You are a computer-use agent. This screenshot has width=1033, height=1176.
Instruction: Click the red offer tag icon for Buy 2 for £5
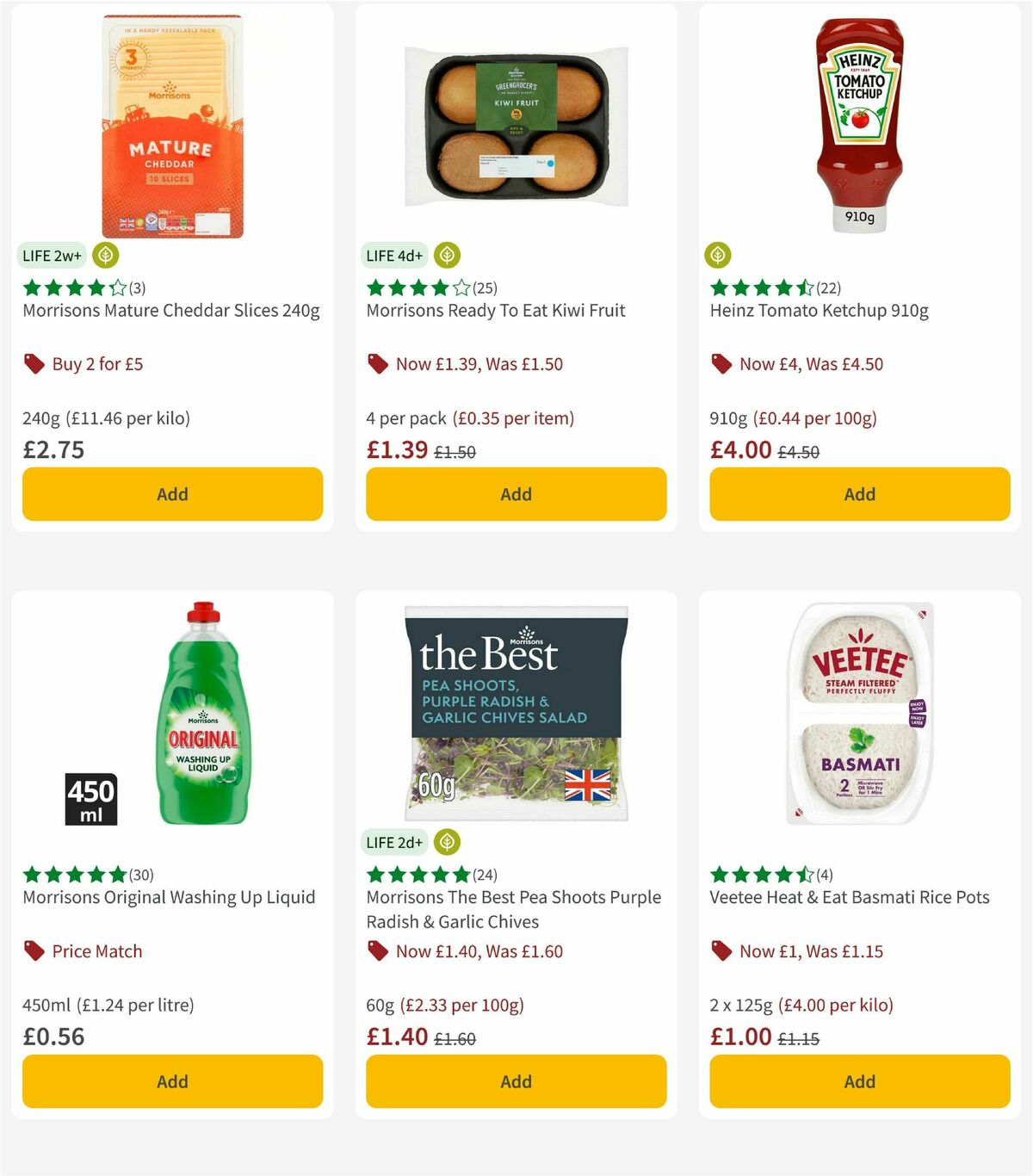[34, 363]
